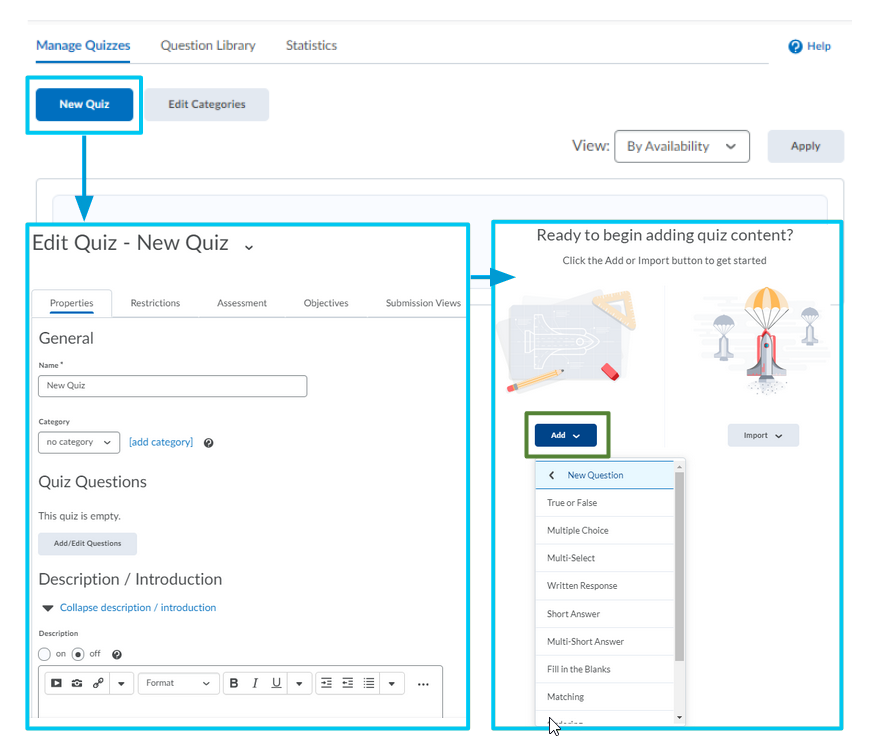Open the By Availability view dropdown
This screenshot has height=748, width=872.
681,146
